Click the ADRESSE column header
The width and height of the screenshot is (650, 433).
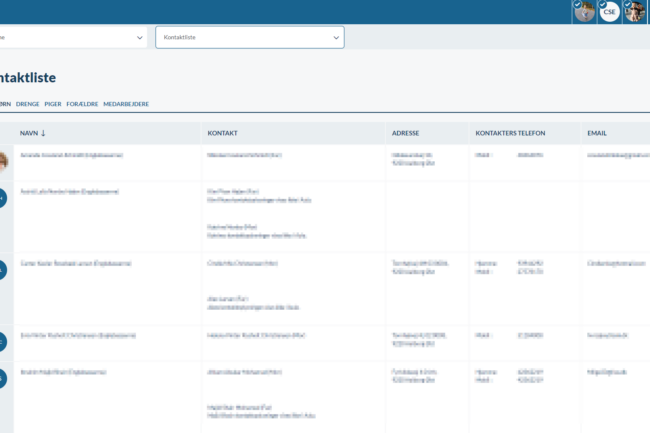(x=405, y=133)
